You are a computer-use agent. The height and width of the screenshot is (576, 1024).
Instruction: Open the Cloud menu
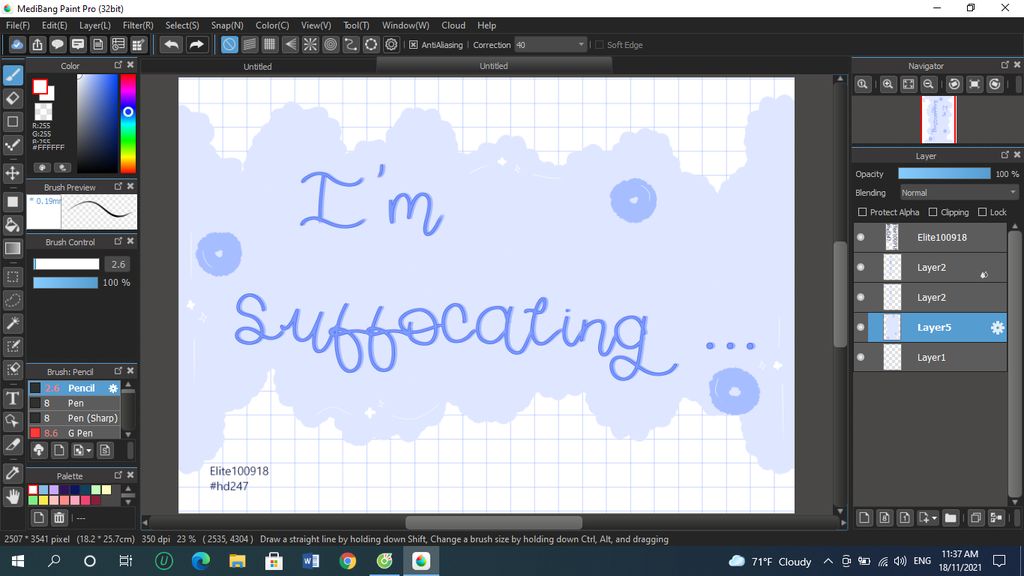(x=453, y=25)
